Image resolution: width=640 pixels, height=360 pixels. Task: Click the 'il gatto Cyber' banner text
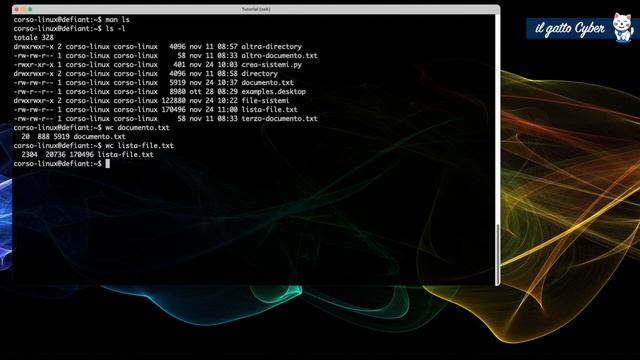[570, 28]
